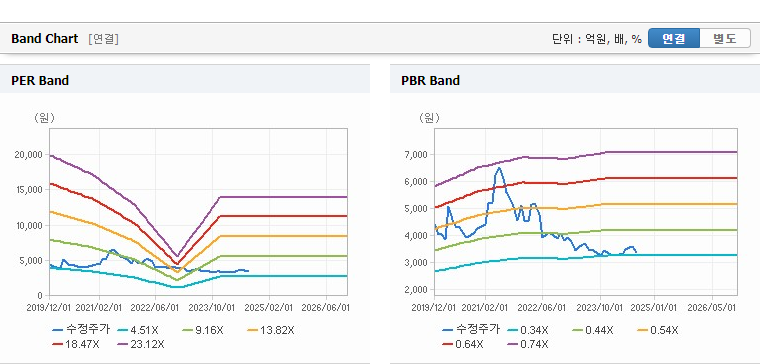The height and width of the screenshot is (364, 760).
Task: Click the (원) unit label above PER chart
Action: [44, 118]
